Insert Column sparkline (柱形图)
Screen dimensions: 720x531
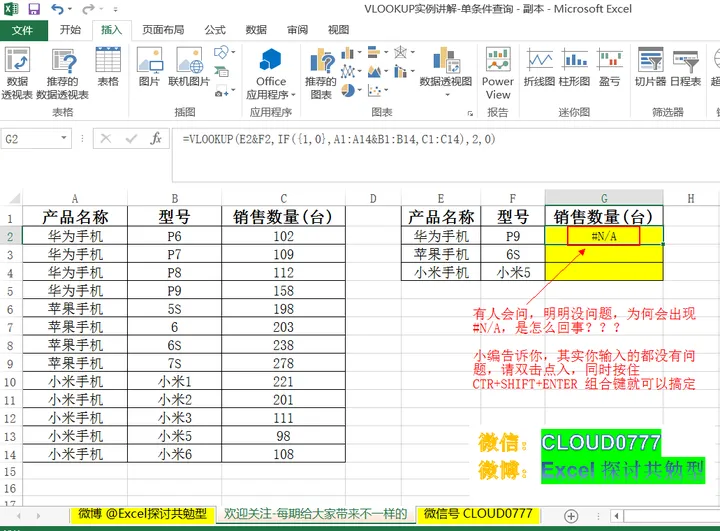coord(574,67)
